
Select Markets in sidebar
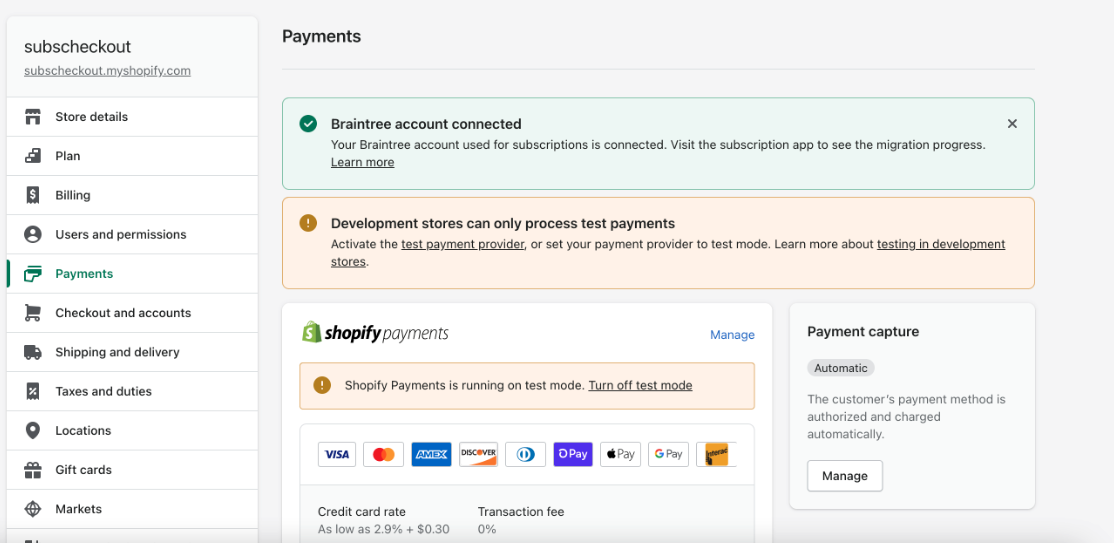(x=132, y=509)
